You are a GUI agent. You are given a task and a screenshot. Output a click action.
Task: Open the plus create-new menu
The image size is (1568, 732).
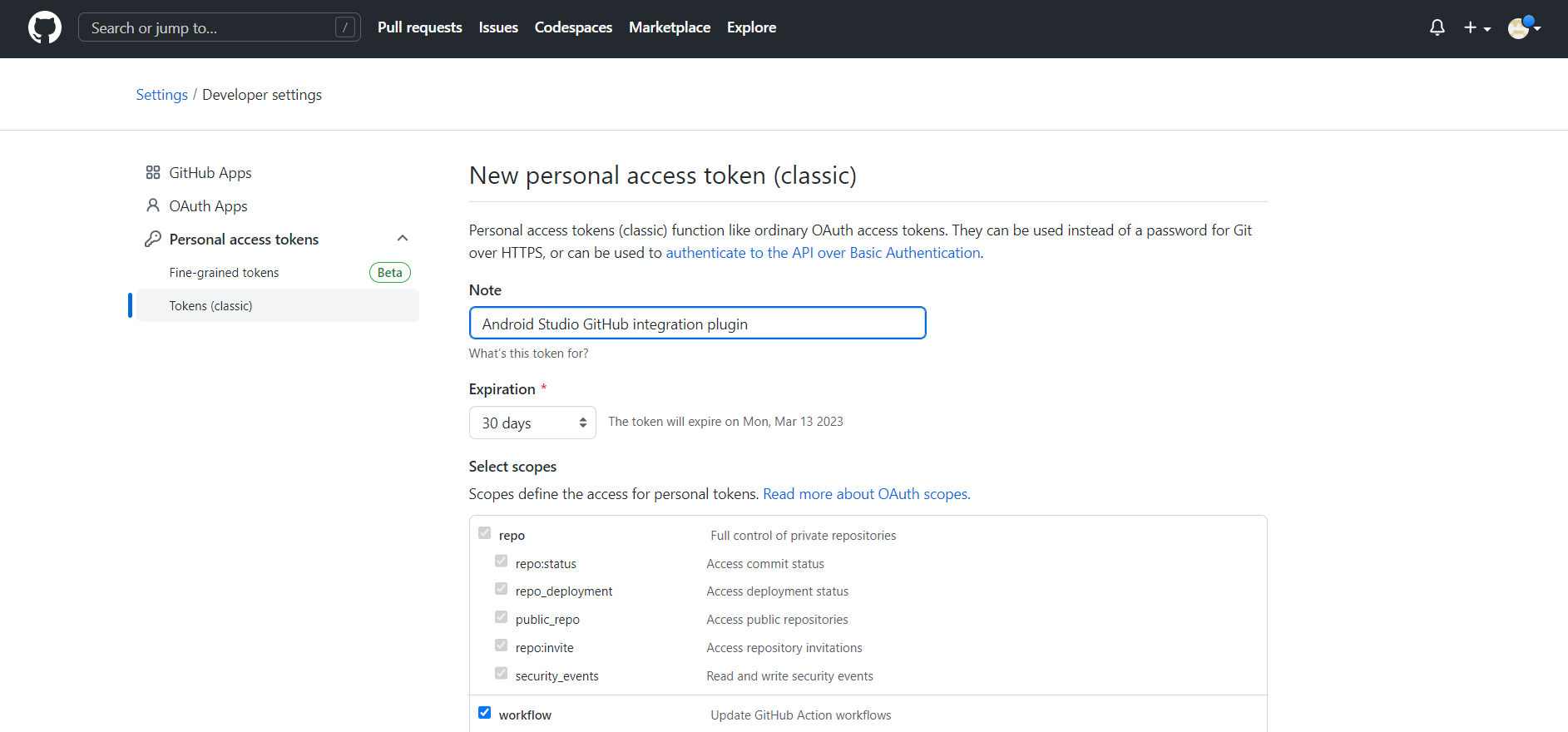tap(1477, 27)
